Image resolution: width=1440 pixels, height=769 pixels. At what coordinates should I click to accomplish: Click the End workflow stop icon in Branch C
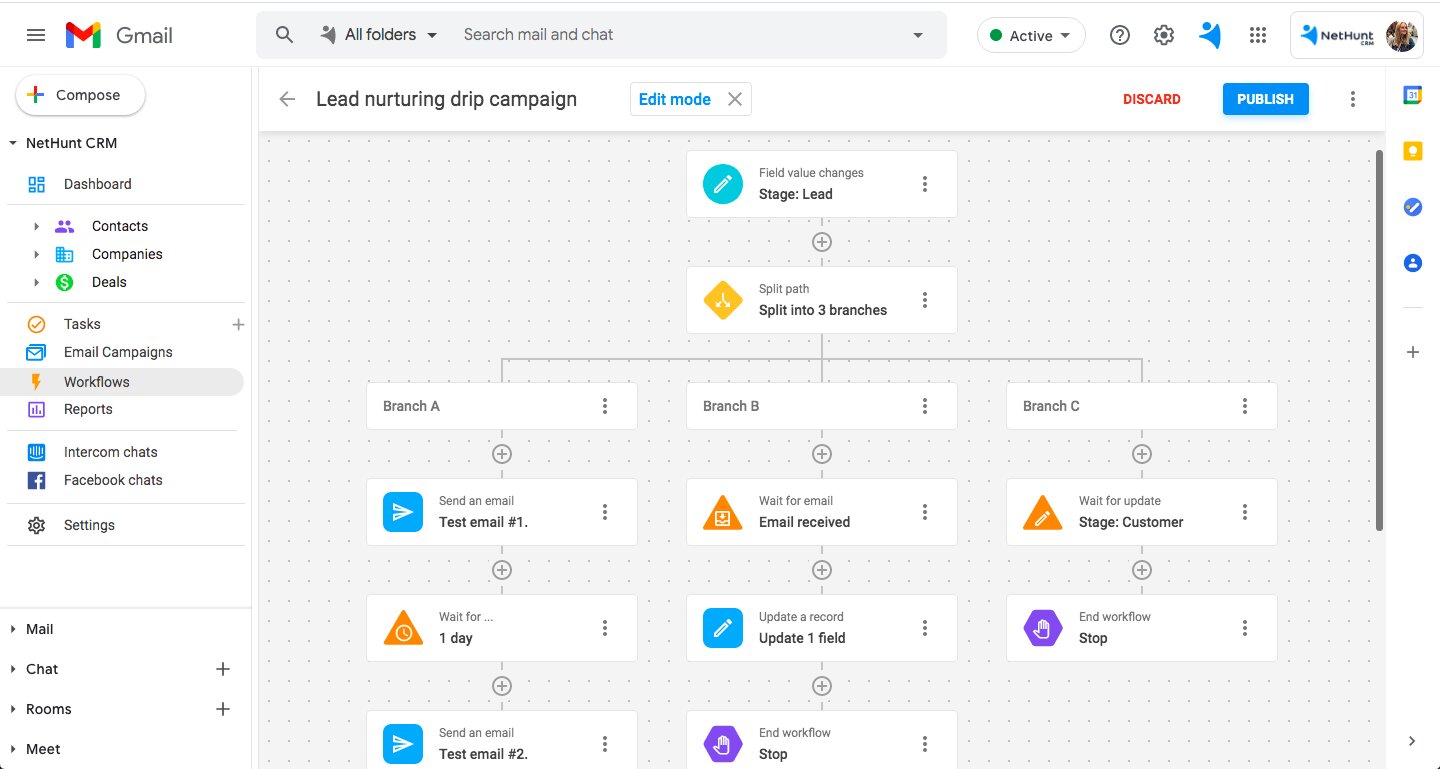(1043, 628)
